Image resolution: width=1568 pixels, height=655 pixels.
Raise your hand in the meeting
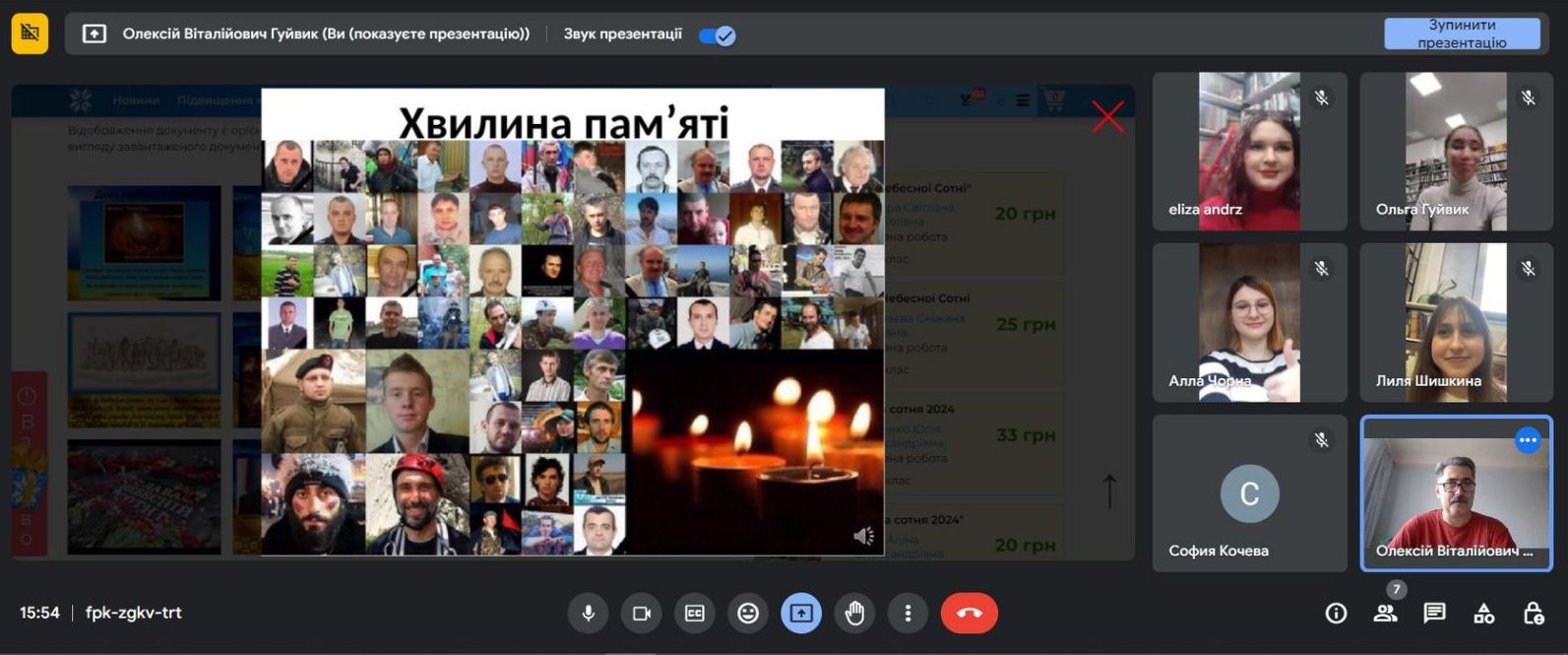pyautogui.click(x=854, y=614)
